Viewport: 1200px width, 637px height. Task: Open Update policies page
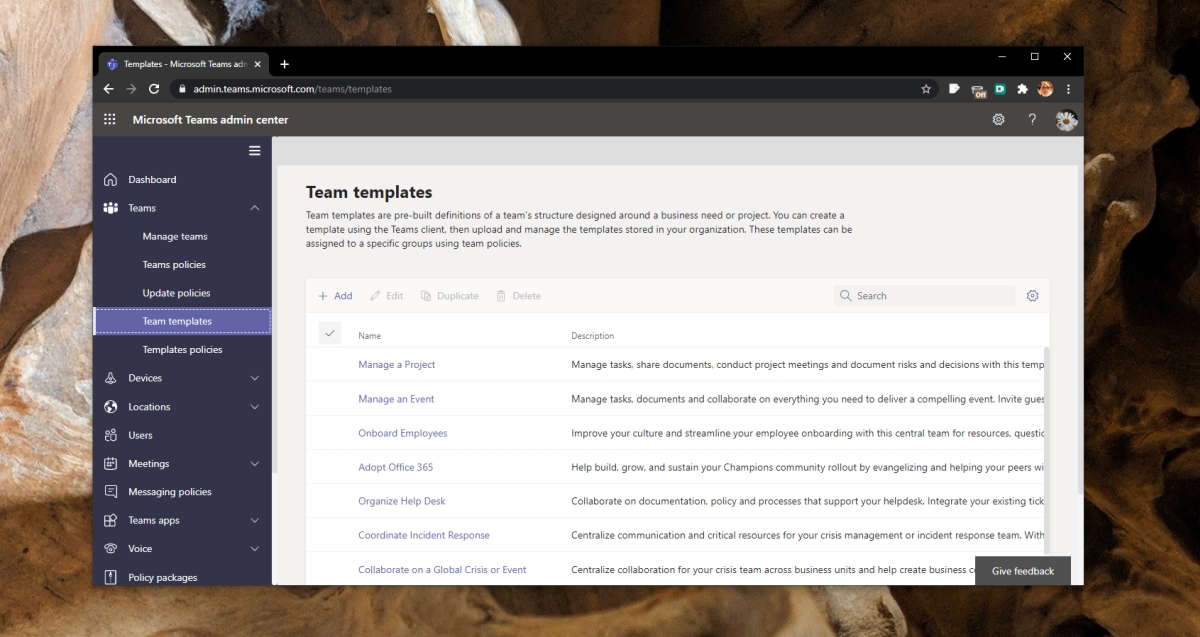[176, 293]
